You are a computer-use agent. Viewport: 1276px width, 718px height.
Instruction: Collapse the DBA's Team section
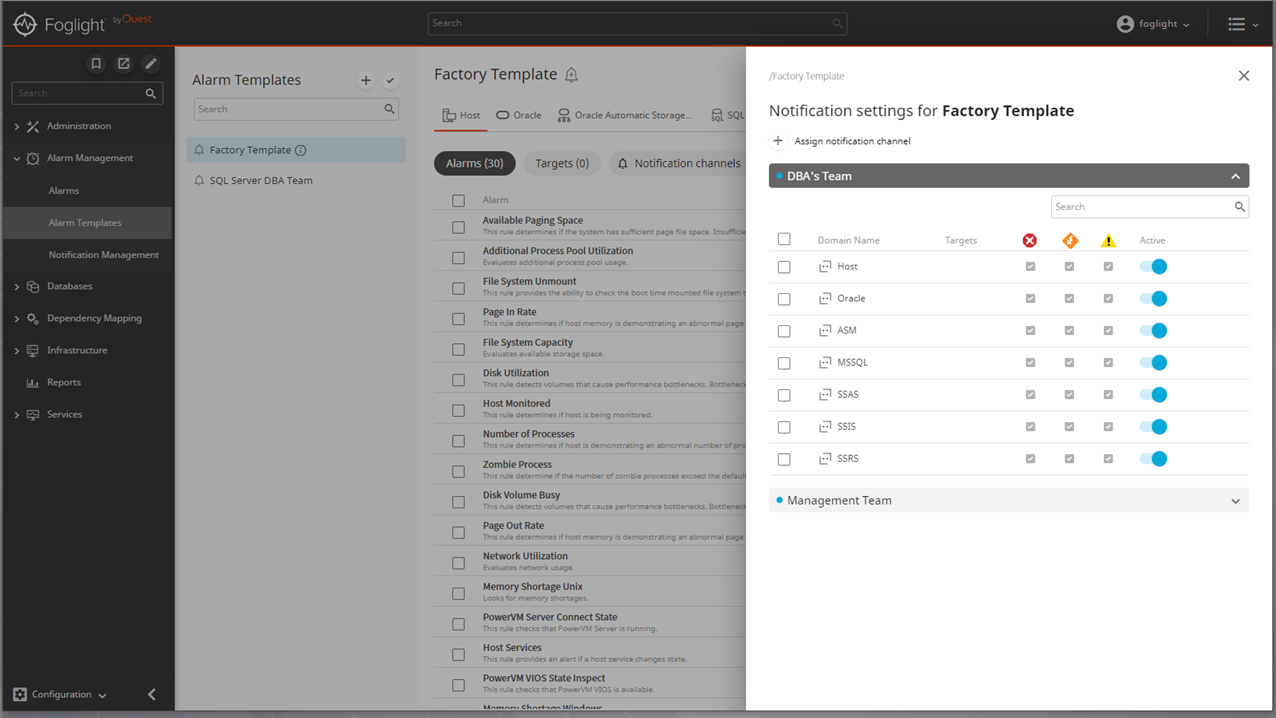pos(1236,176)
